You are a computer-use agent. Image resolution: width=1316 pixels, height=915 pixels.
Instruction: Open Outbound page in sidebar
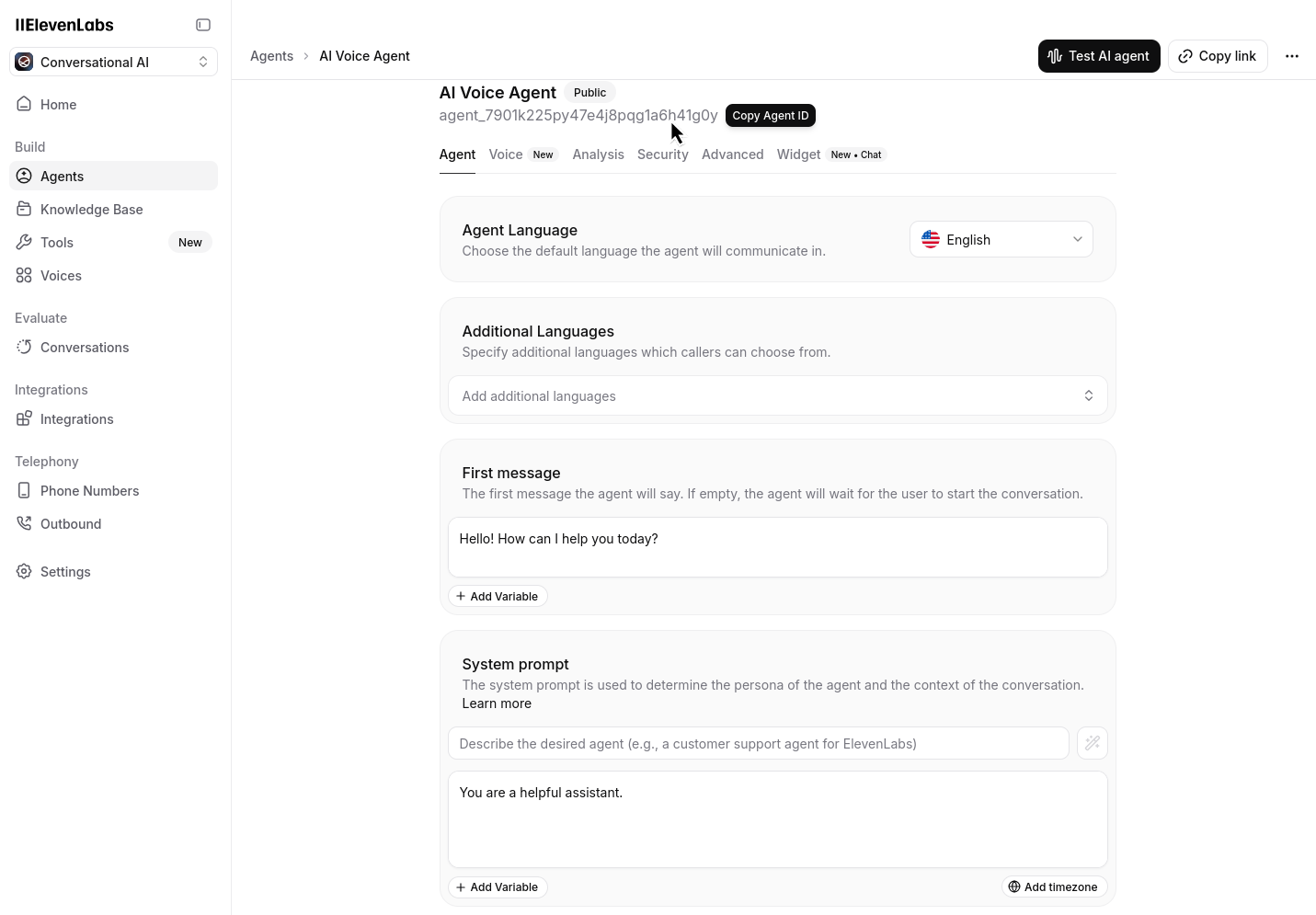click(x=114, y=523)
